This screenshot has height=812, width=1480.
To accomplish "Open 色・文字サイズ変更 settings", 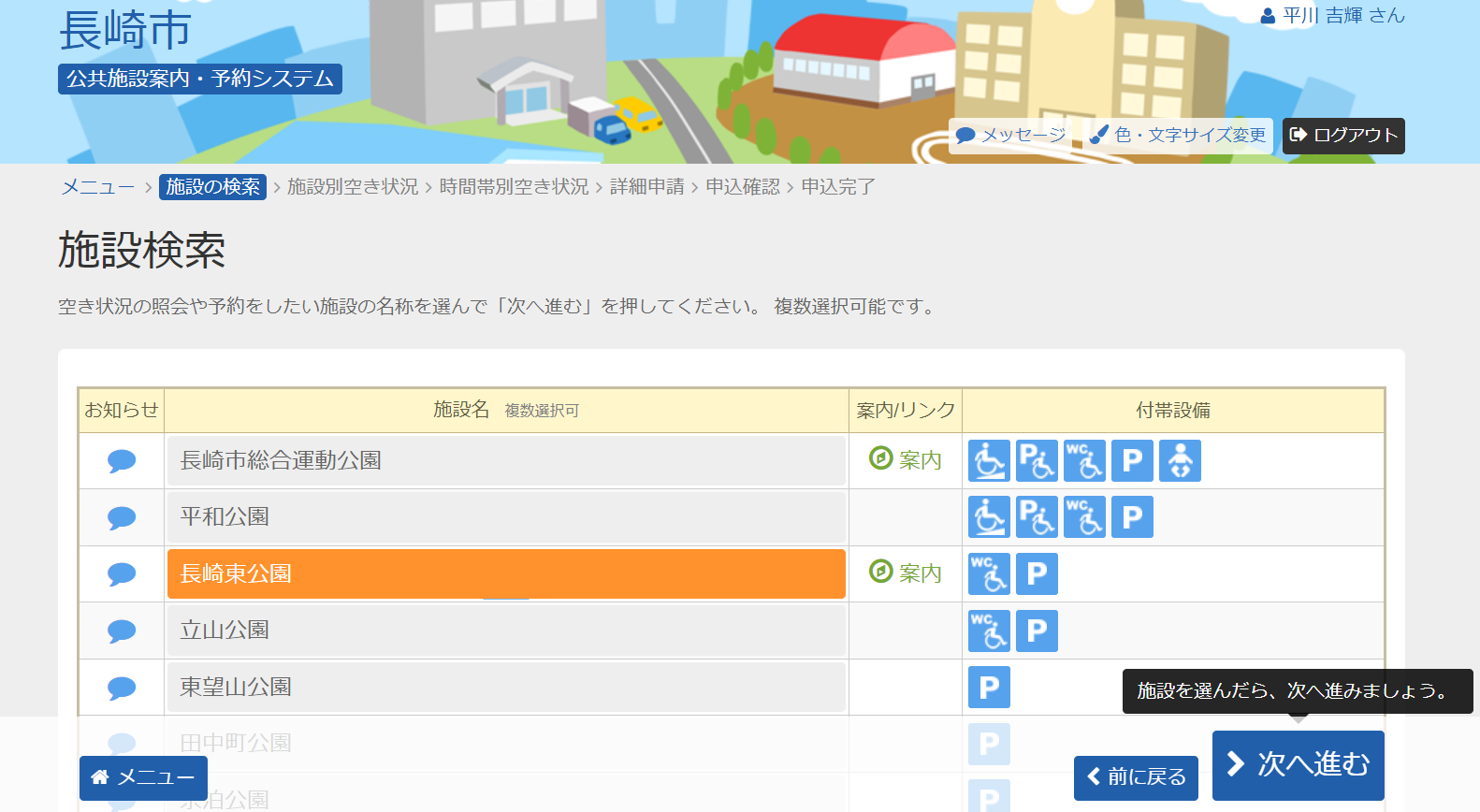I will [x=1179, y=136].
